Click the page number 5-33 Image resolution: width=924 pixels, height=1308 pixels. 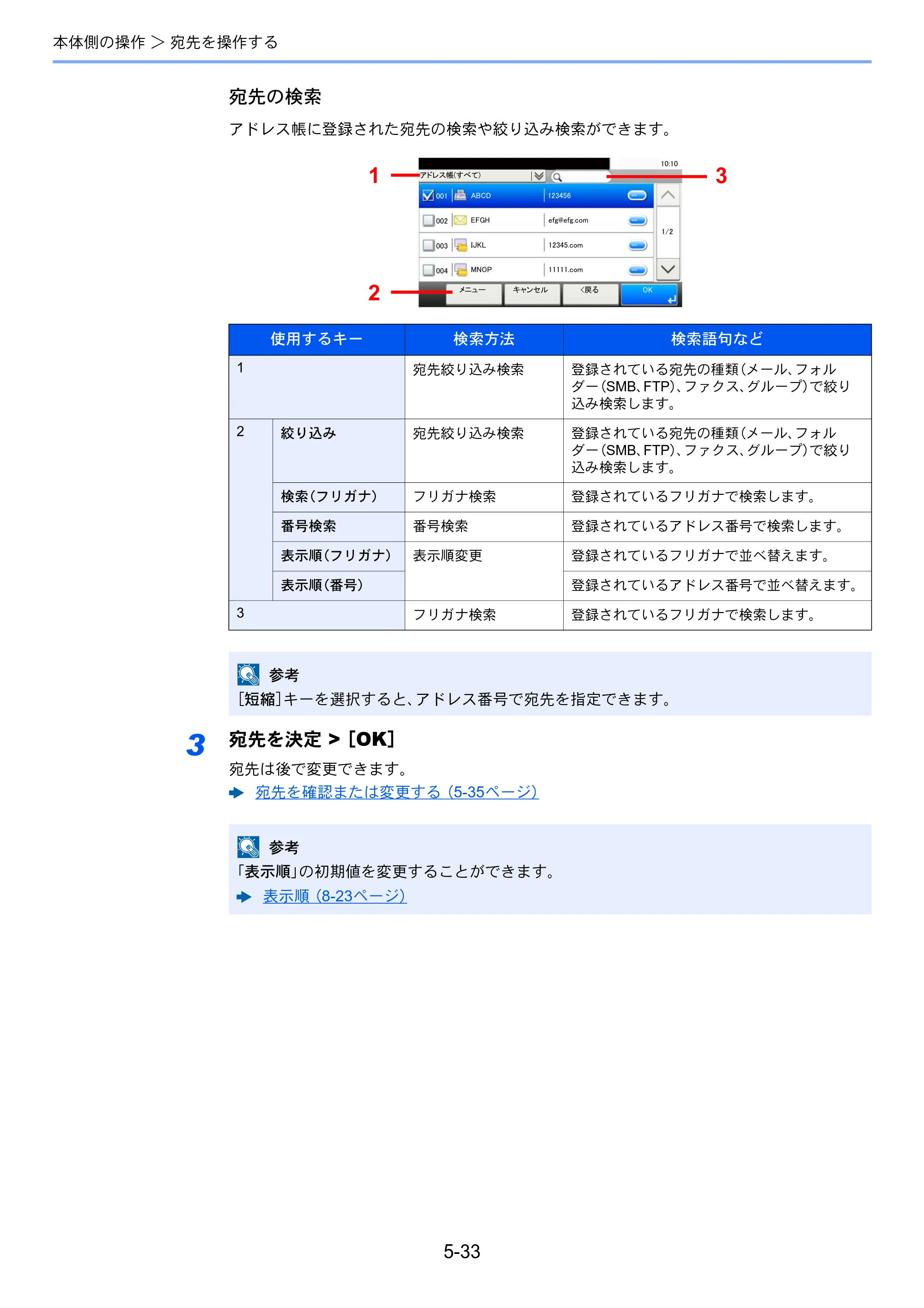click(462, 1251)
